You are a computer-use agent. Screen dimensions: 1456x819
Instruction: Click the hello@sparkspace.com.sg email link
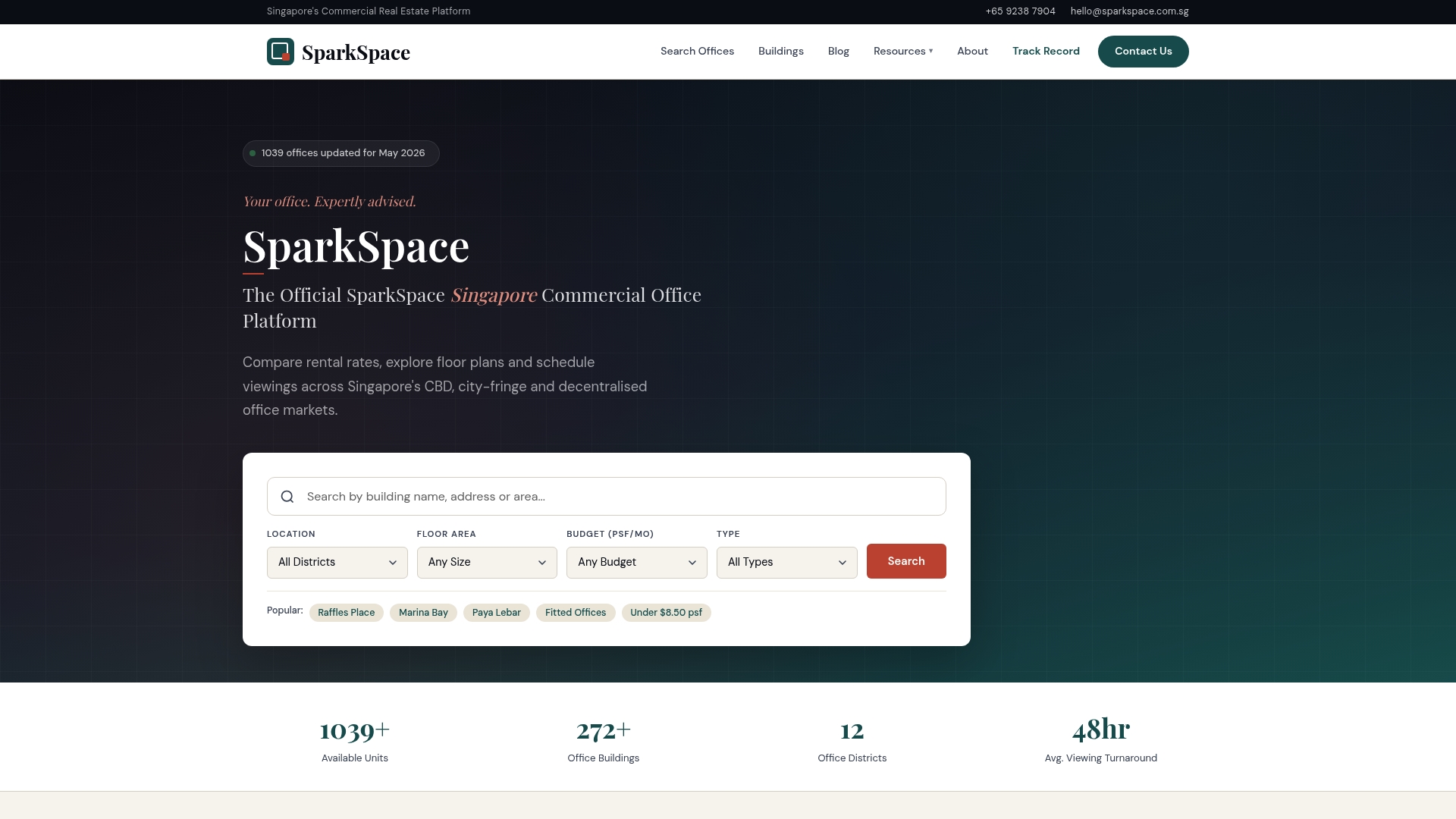1130,11
